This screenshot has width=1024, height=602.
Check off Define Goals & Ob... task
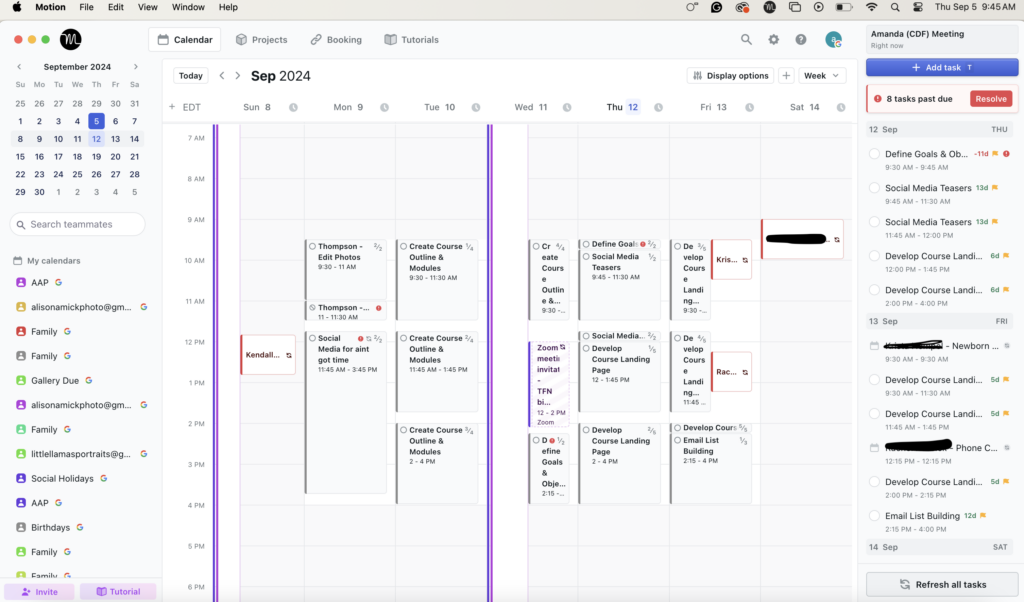pyautogui.click(x=874, y=154)
